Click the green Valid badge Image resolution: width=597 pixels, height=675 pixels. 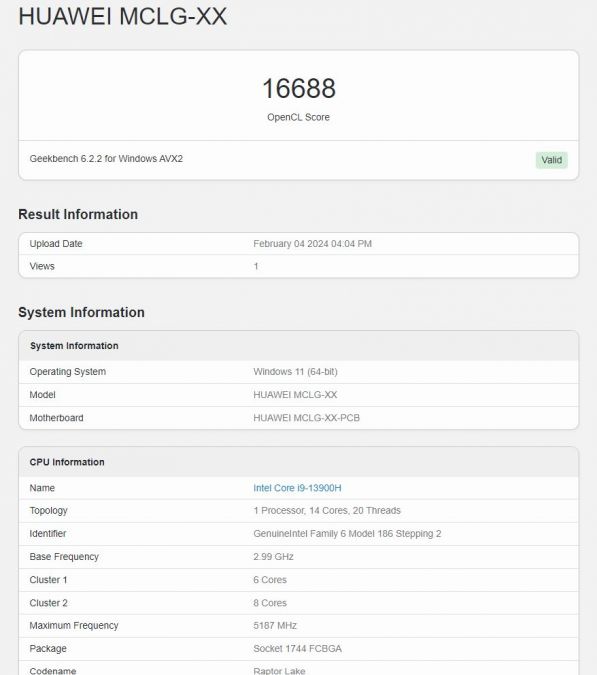click(551, 160)
